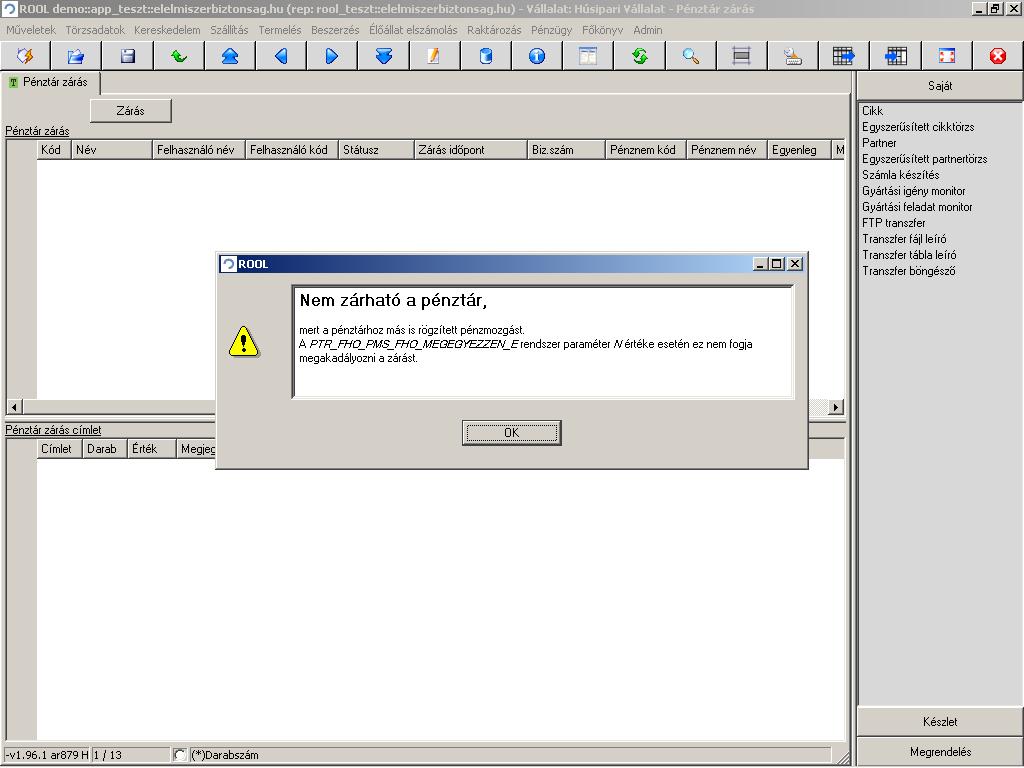Image resolution: width=1024 pixels, height=768 pixels.
Task: Click the save diskette toolbar icon
Action: (128, 56)
